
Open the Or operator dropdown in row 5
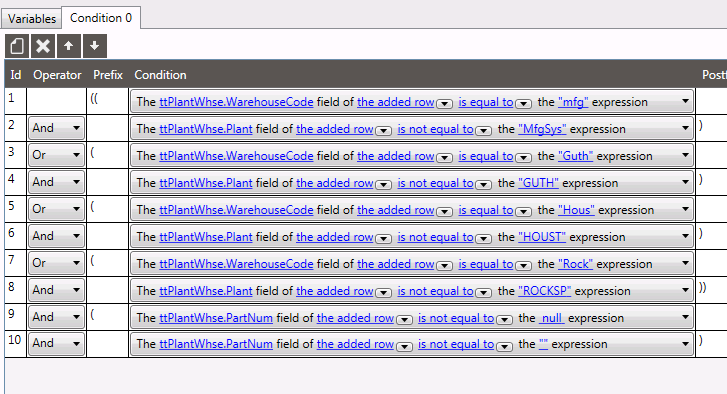coord(56,209)
